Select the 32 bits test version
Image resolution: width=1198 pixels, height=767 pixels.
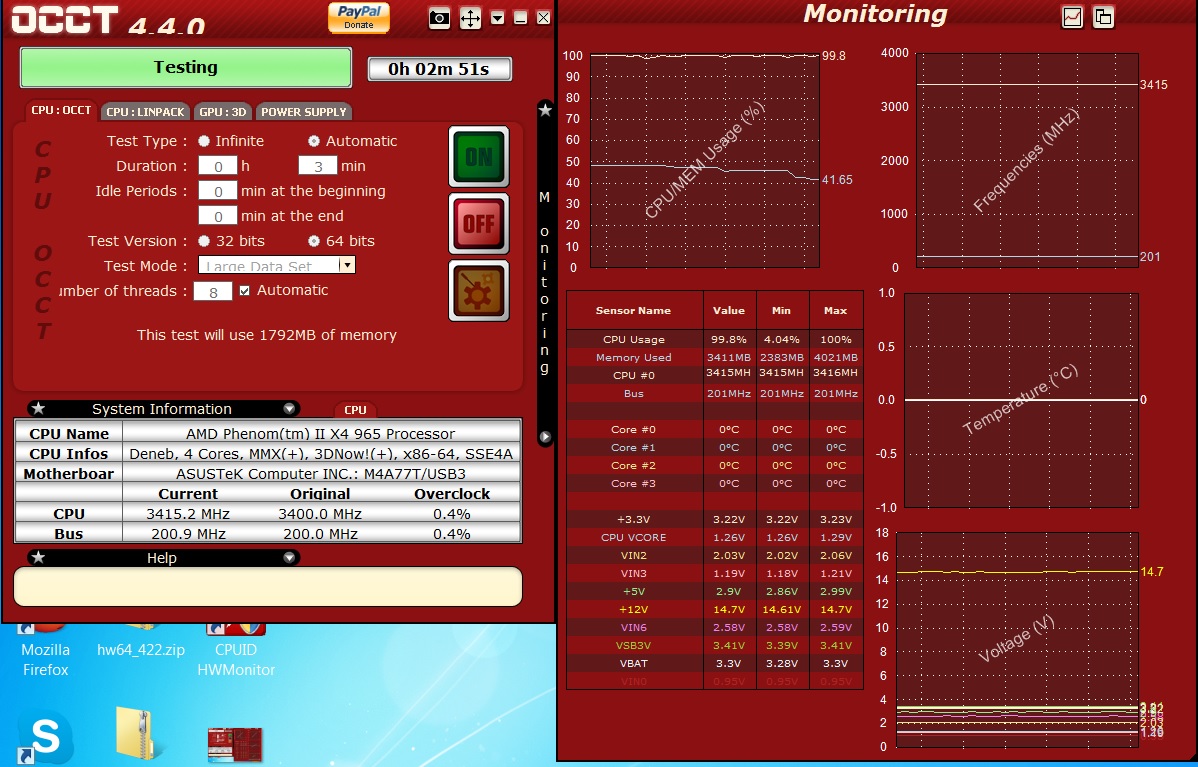click(x=204, y=241)
